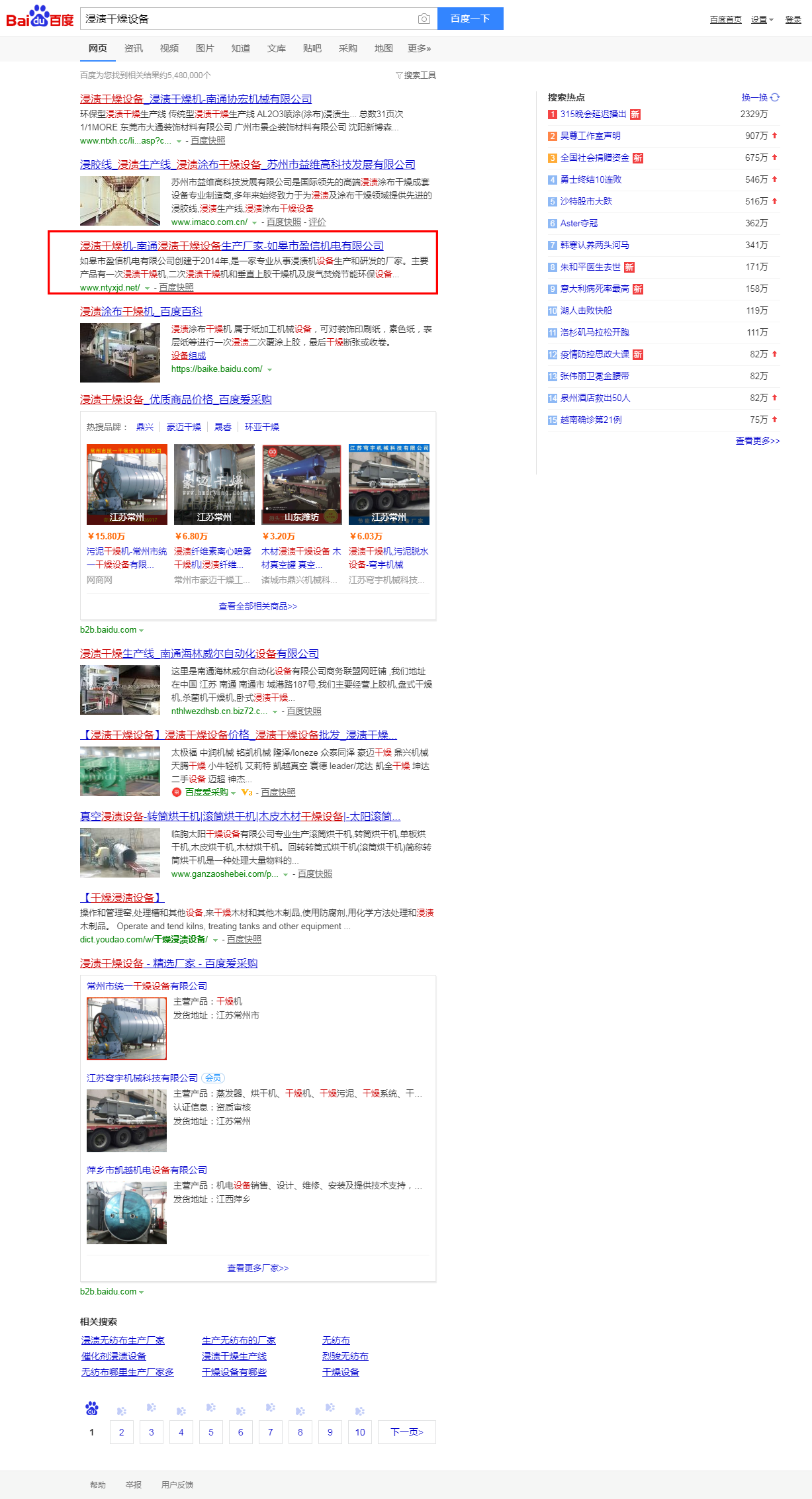Click the 用户反馈 footer link
This screenshot has height=1499, width=812.
pyautogui.click(x=177, y=1485)
